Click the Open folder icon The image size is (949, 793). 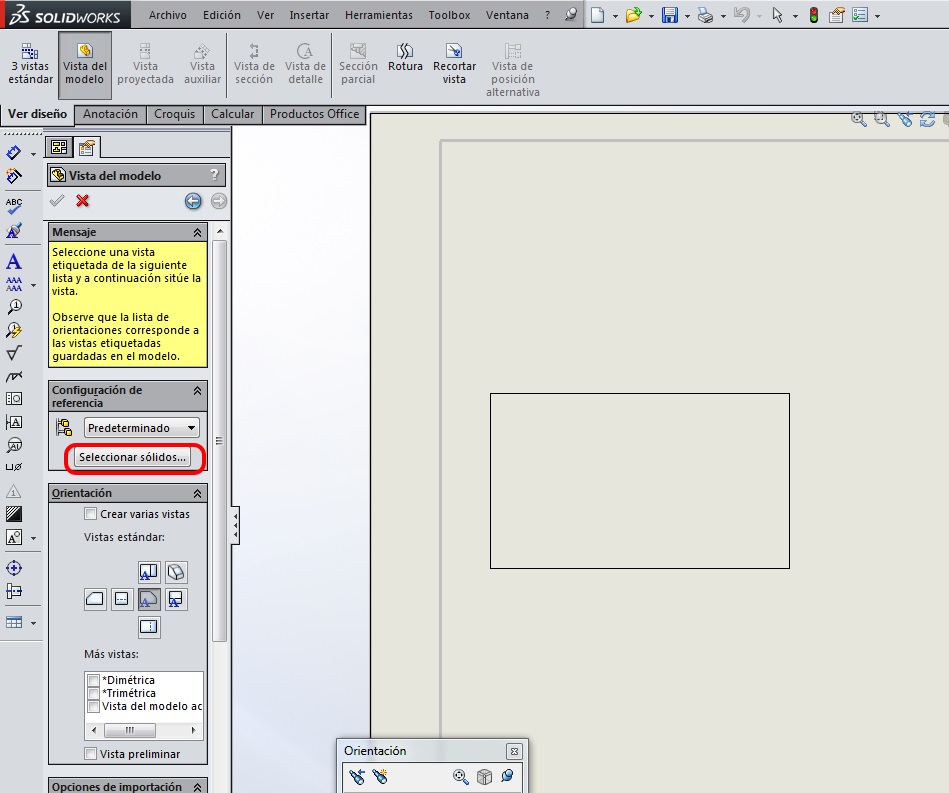(634, 15)
